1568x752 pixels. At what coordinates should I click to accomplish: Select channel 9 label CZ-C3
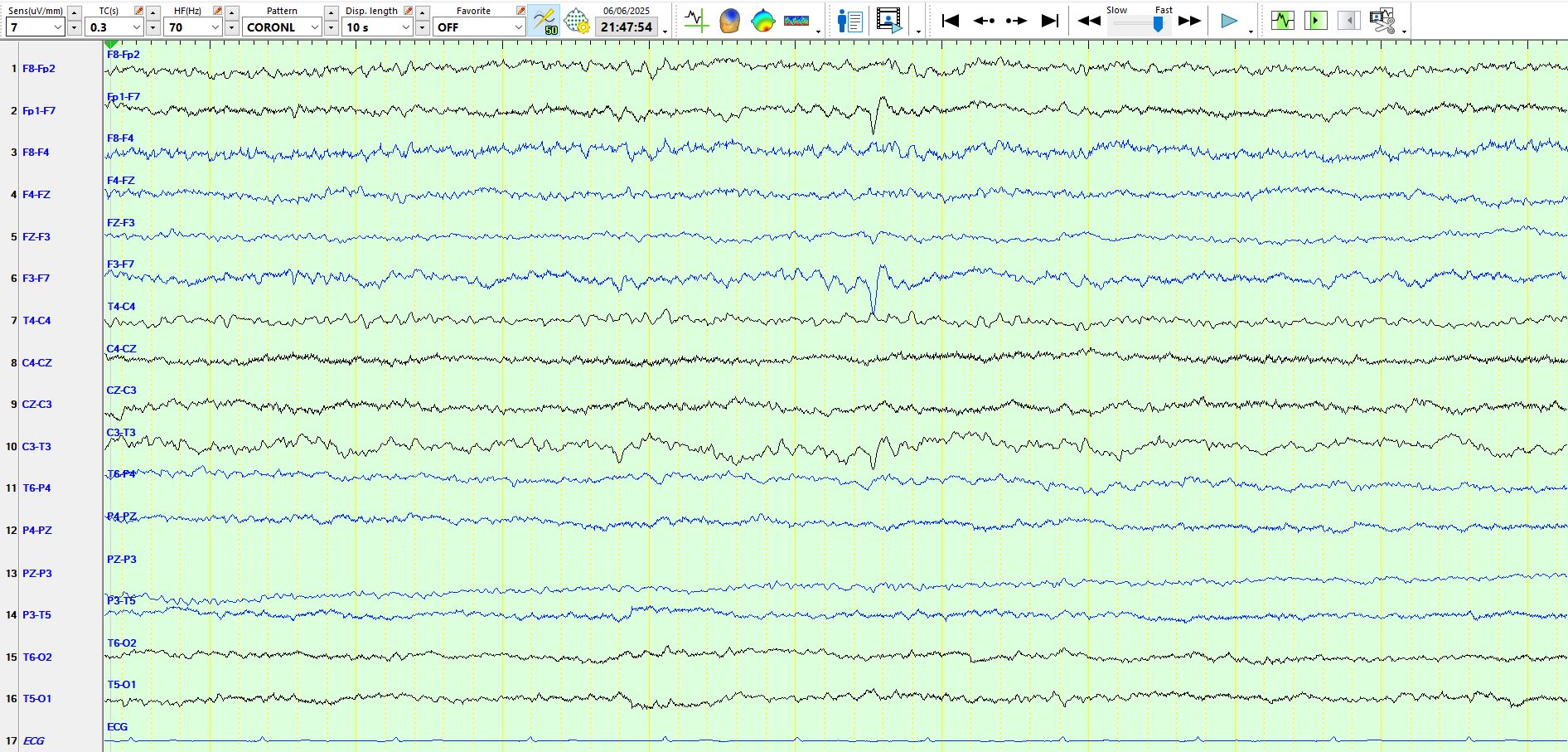point(36,405)
